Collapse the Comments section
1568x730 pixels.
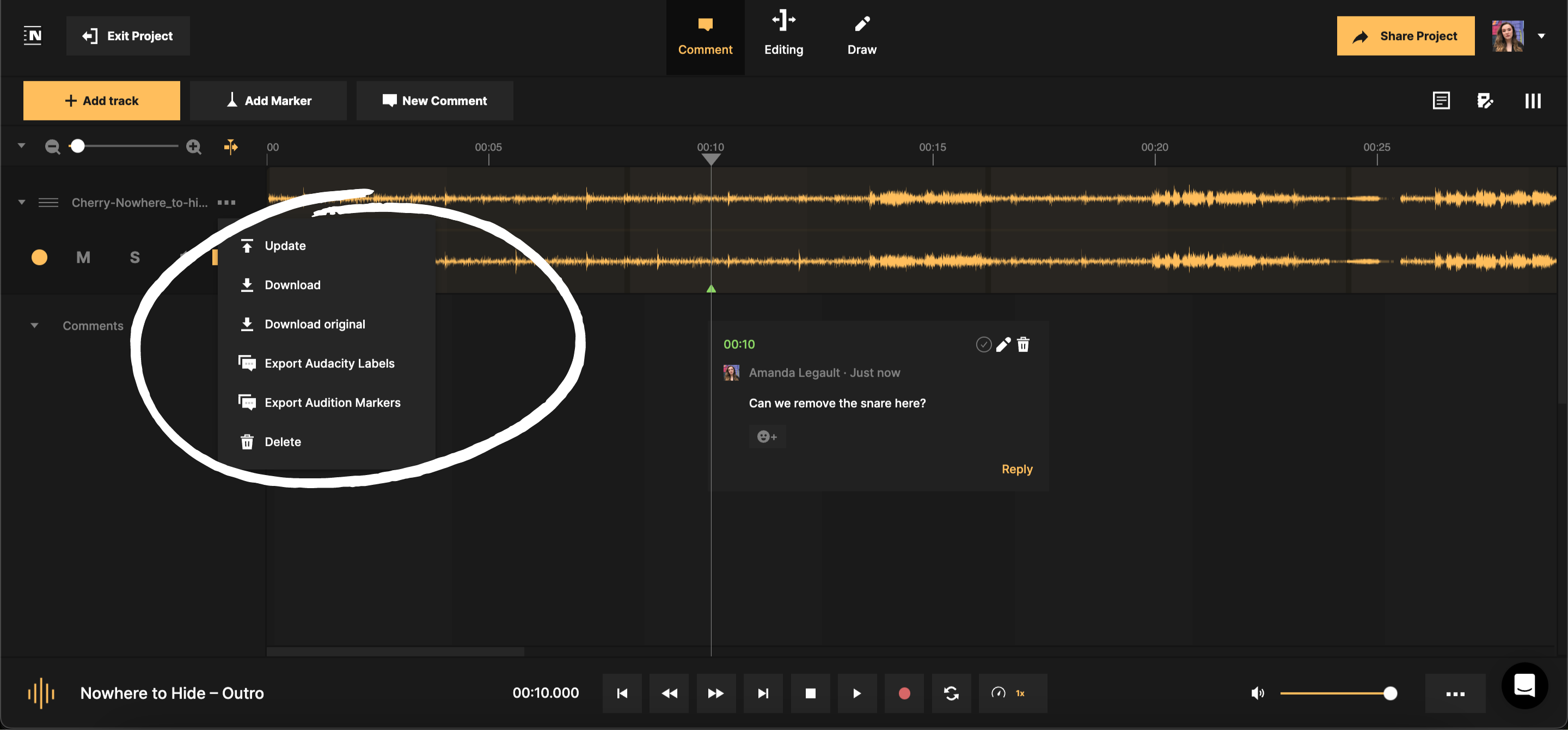click(35, 325)
